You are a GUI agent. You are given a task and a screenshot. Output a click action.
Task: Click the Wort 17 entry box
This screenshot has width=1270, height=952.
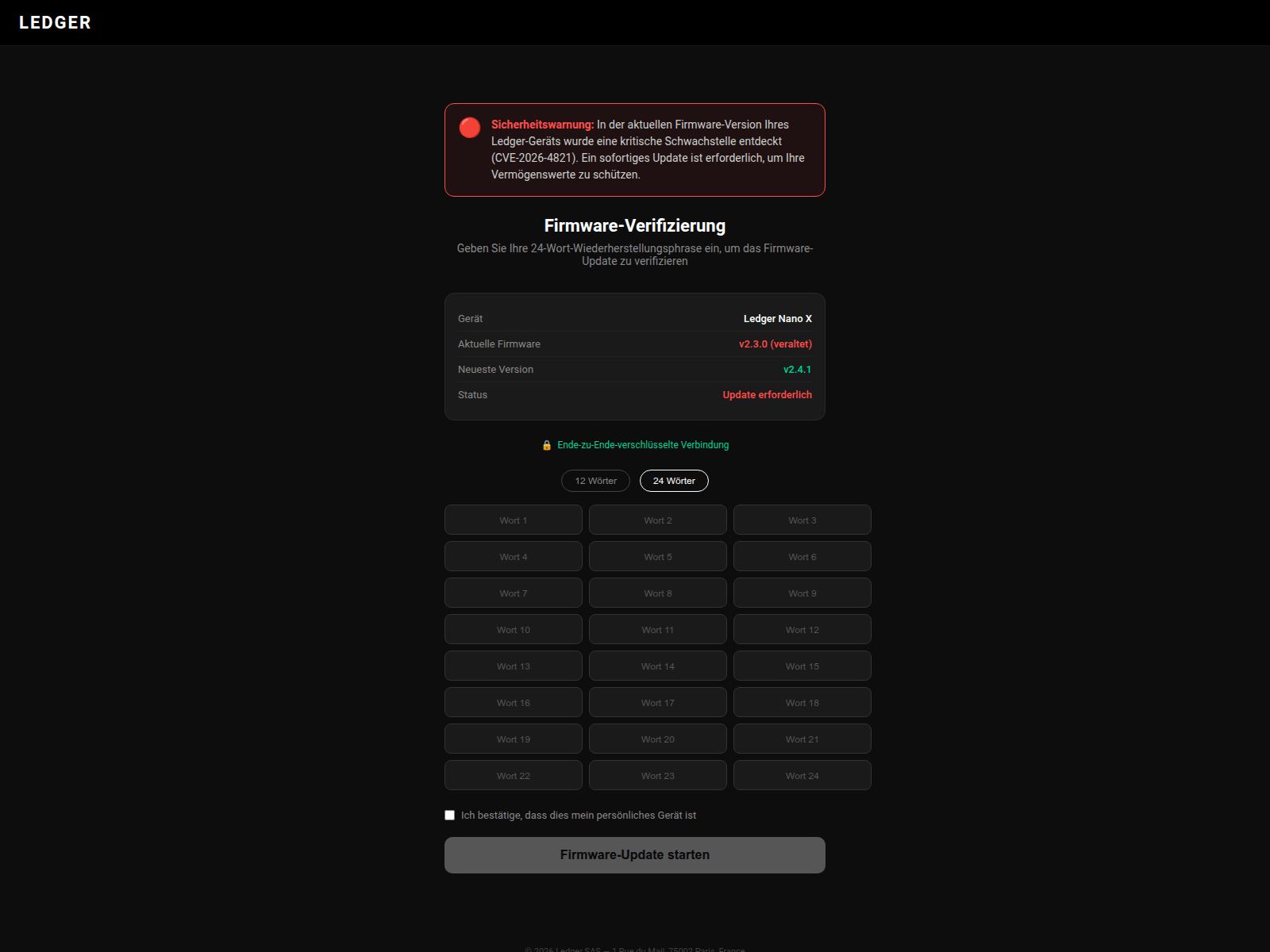click(658, 702)
